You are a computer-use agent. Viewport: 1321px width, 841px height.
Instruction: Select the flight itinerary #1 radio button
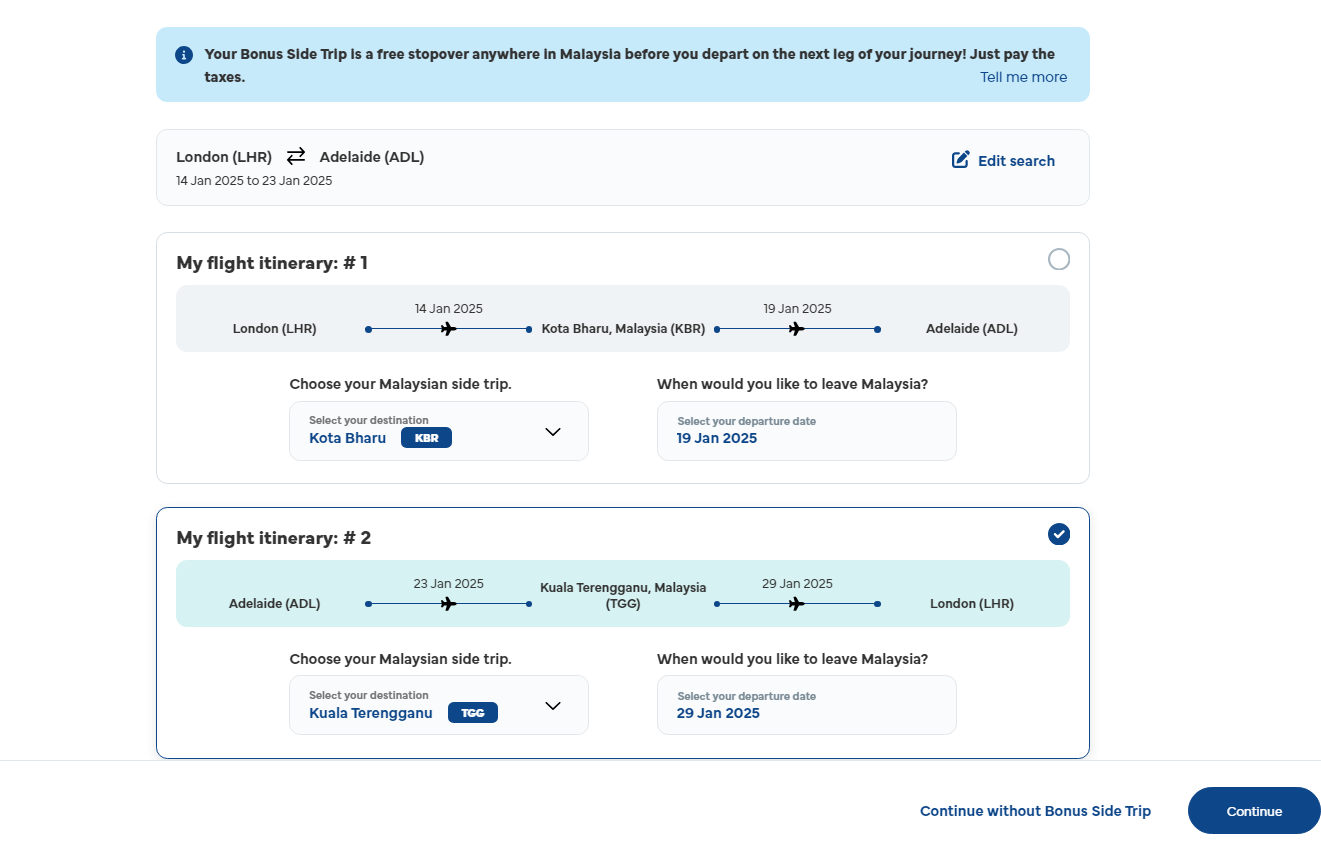(1058, 260)
